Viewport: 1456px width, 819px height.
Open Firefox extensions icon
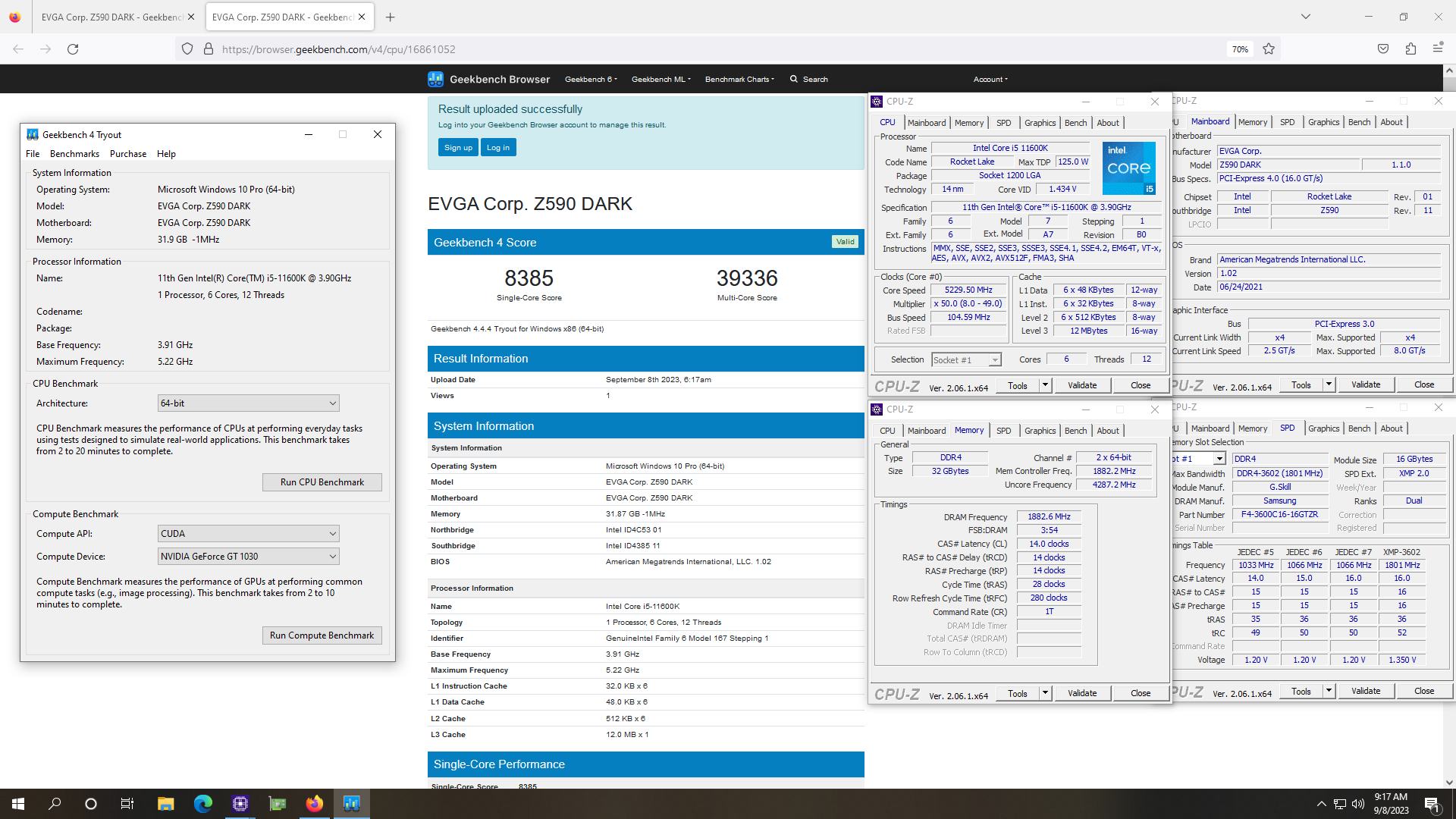pos(1410,49)
